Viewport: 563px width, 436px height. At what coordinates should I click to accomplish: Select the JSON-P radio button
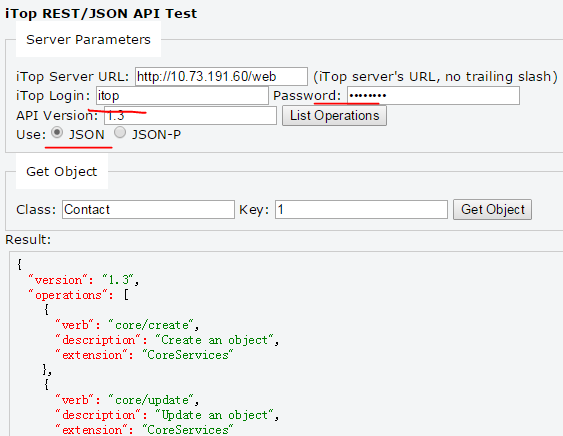pos(120,133)
